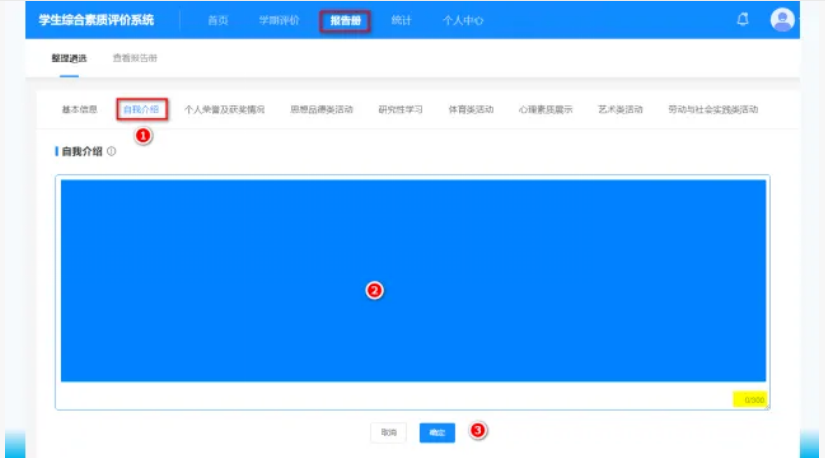Open the user avatar menu

pyautogui.click(x=782, y=20)
